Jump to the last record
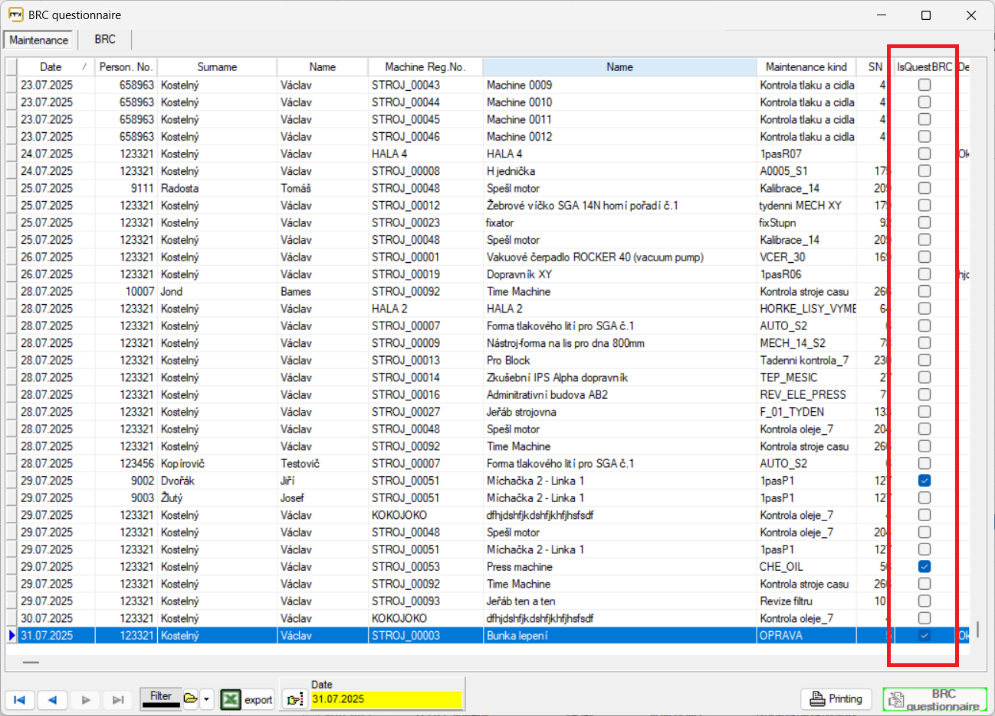This screenshot has height=716, width=995. (118, 699)
